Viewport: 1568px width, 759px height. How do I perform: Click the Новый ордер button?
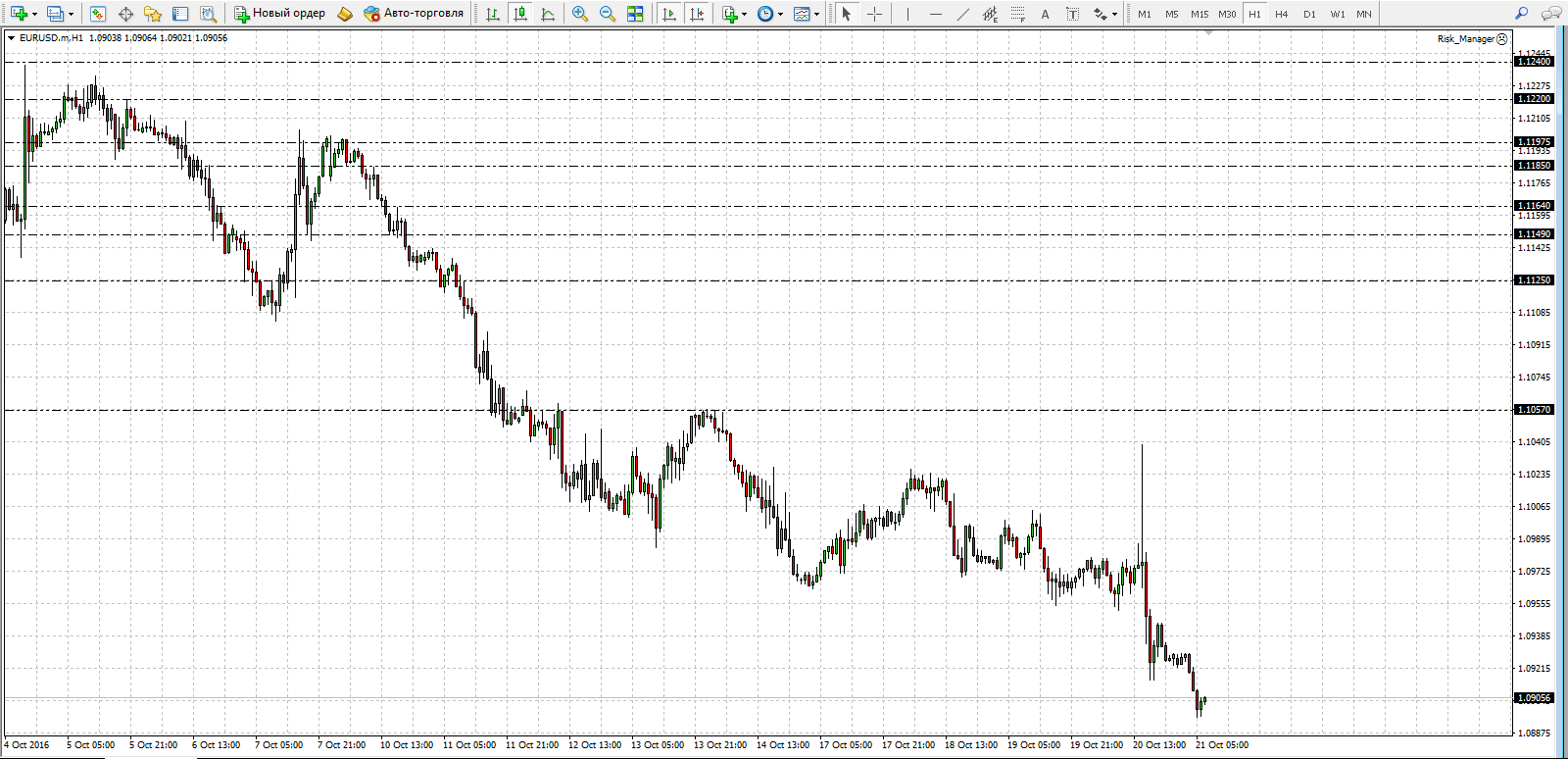pyautogui.click(x=279, y=14)
